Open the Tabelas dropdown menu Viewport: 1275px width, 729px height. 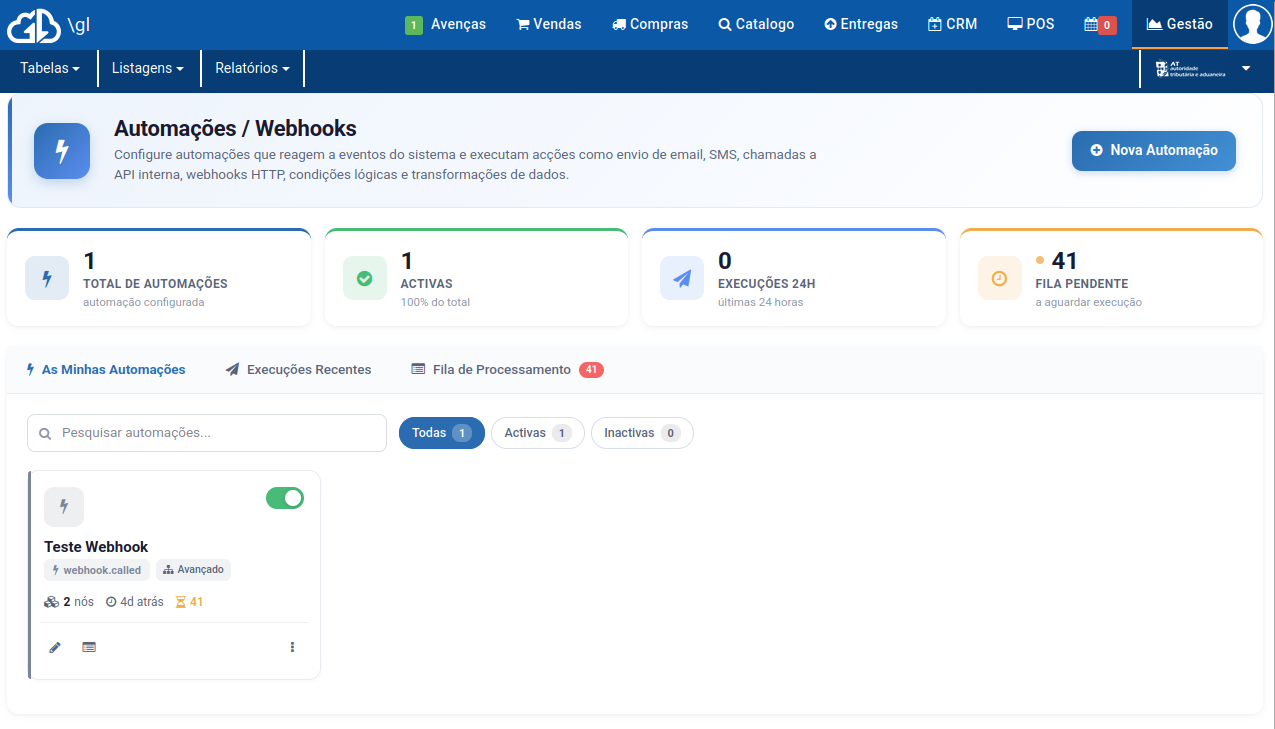(50, 68)
